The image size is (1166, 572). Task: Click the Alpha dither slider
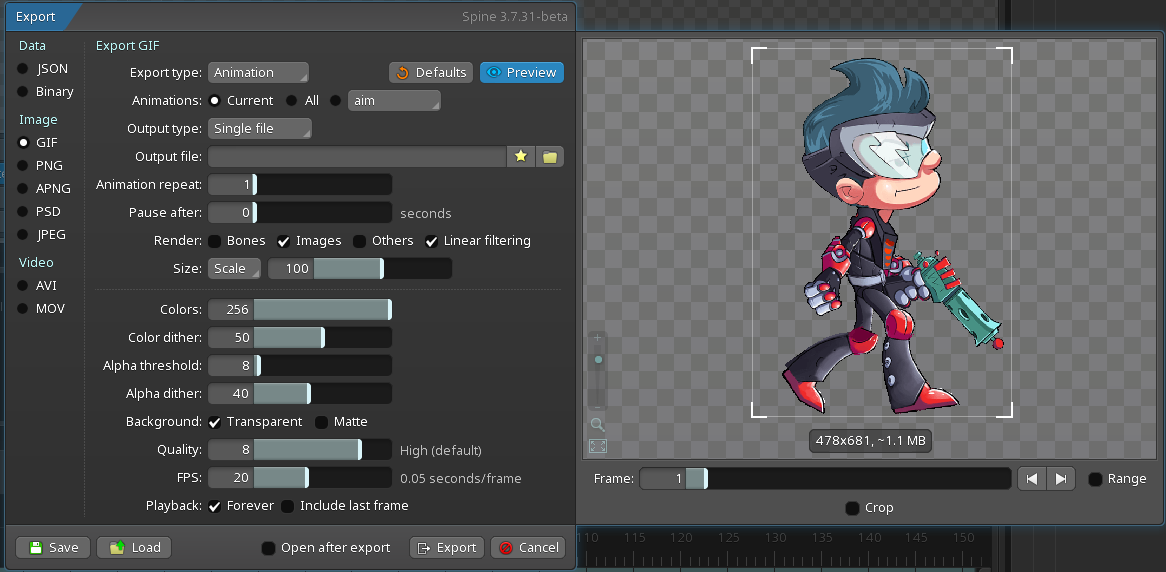tap(300, 393)
